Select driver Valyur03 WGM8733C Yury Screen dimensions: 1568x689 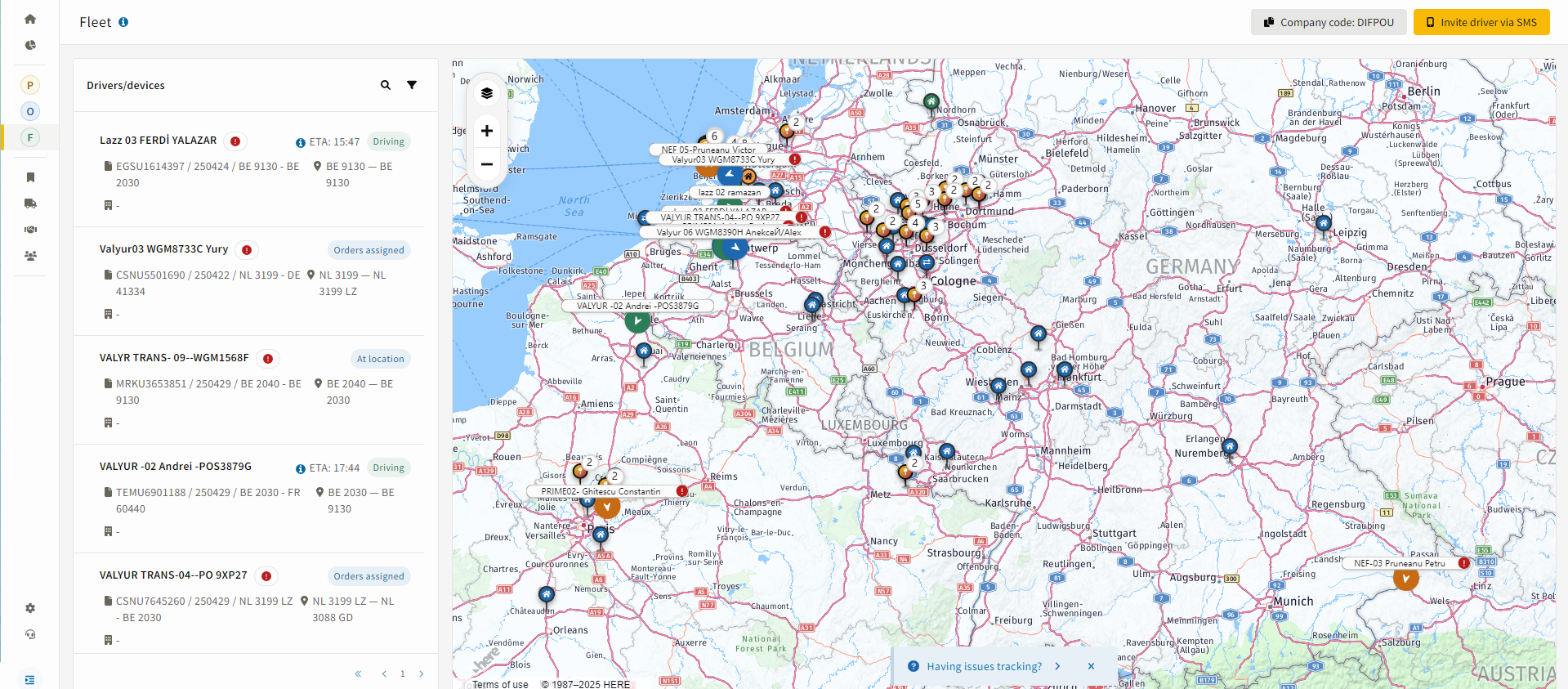pos(164,249)
